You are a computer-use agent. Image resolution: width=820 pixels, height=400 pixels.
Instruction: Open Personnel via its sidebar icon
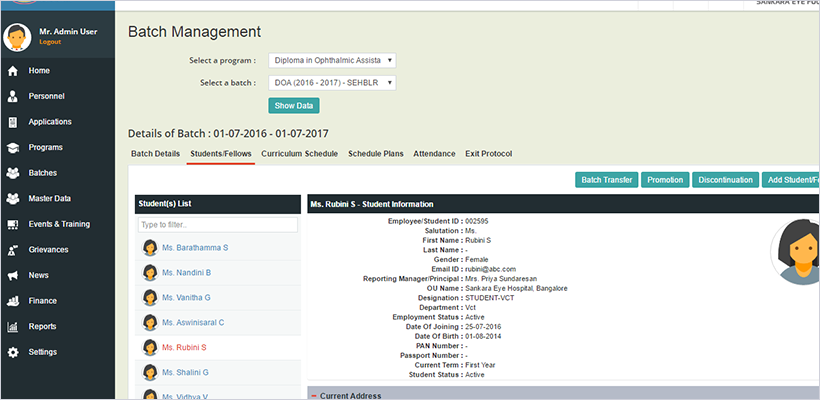coord(13,97)
